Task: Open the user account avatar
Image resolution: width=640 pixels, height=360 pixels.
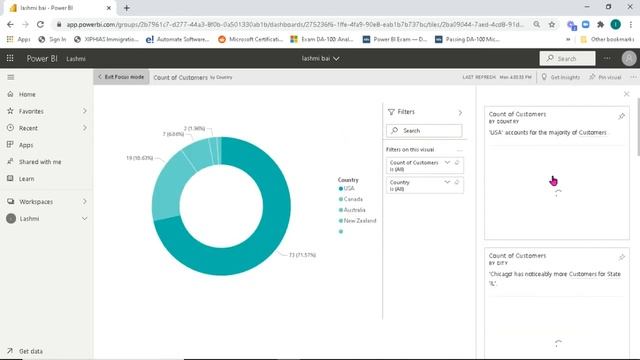Action: (629, 58)
